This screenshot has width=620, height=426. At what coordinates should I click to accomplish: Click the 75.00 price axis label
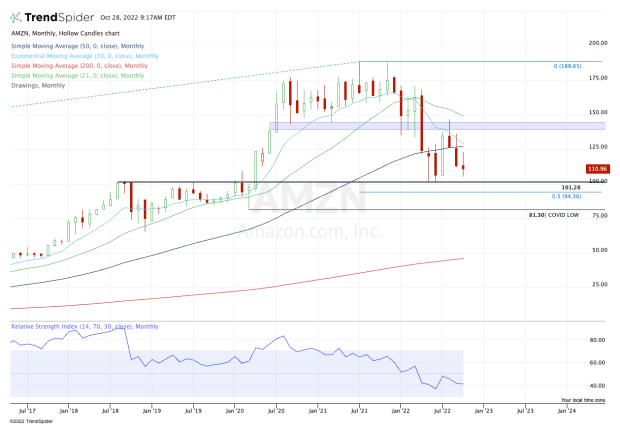point(599,216)
